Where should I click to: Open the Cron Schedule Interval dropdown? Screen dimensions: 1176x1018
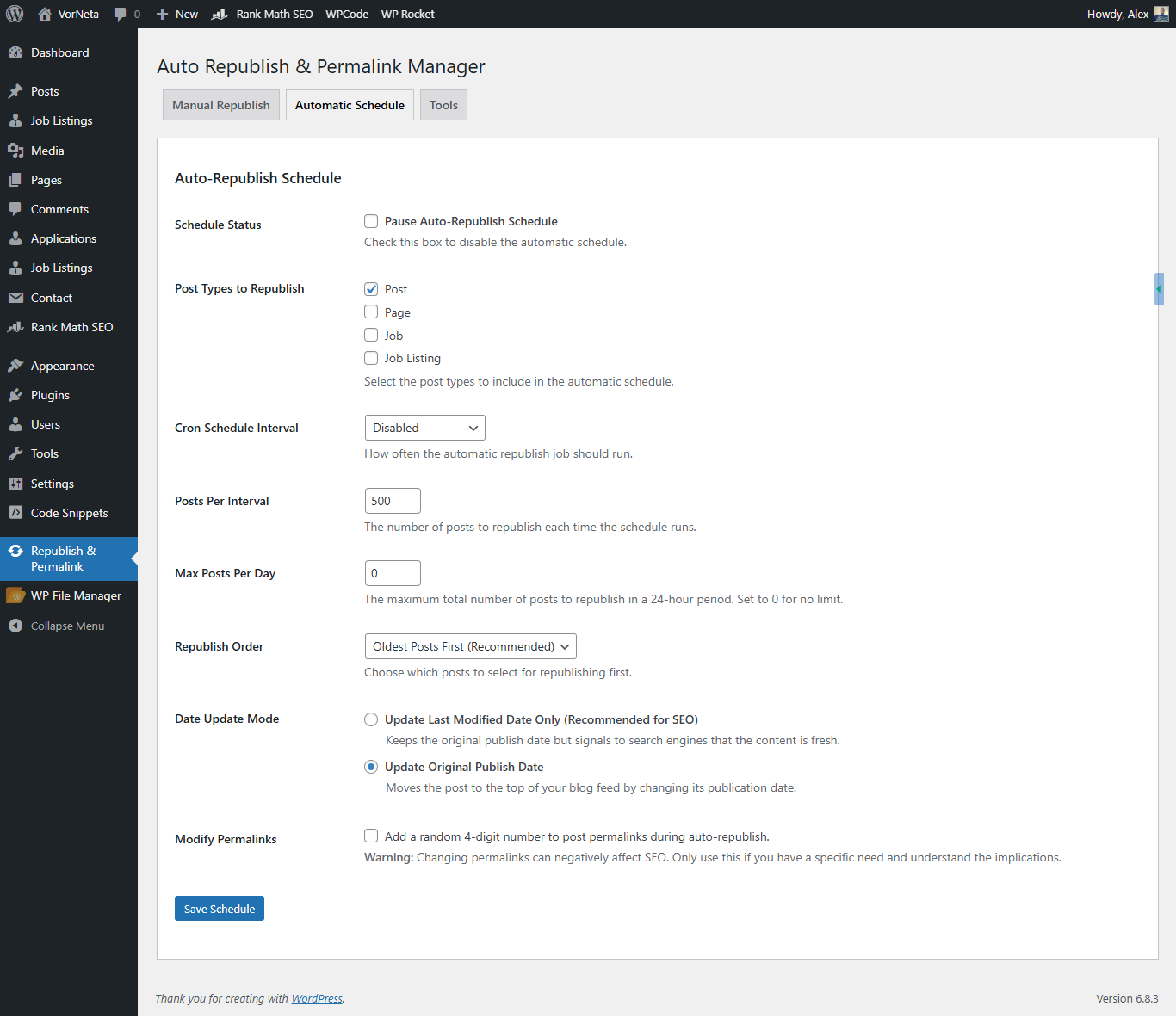click(x=424, y=428)
